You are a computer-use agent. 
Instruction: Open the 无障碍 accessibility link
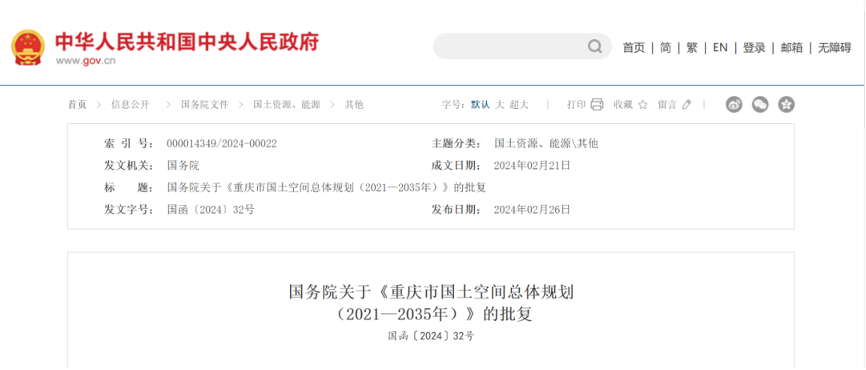pyautogui.click(x=835, y=48)
